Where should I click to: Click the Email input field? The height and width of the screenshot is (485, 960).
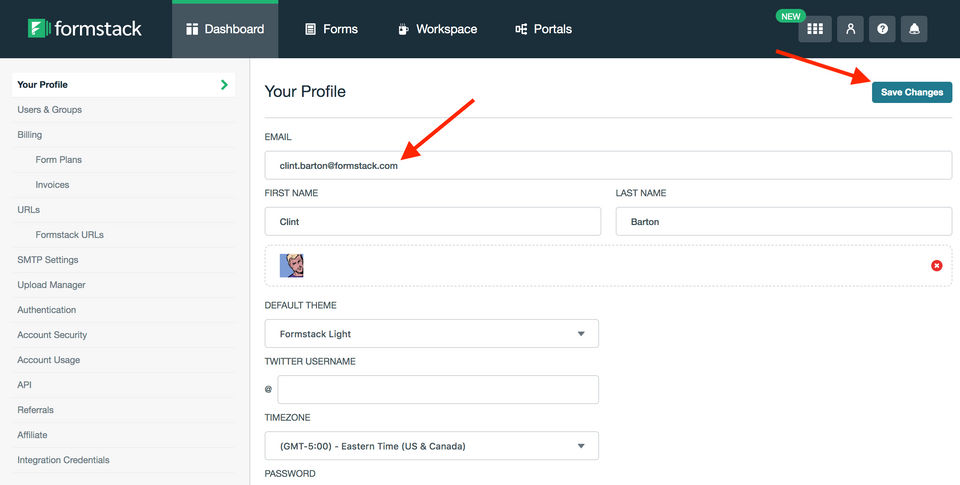(608, 165)
